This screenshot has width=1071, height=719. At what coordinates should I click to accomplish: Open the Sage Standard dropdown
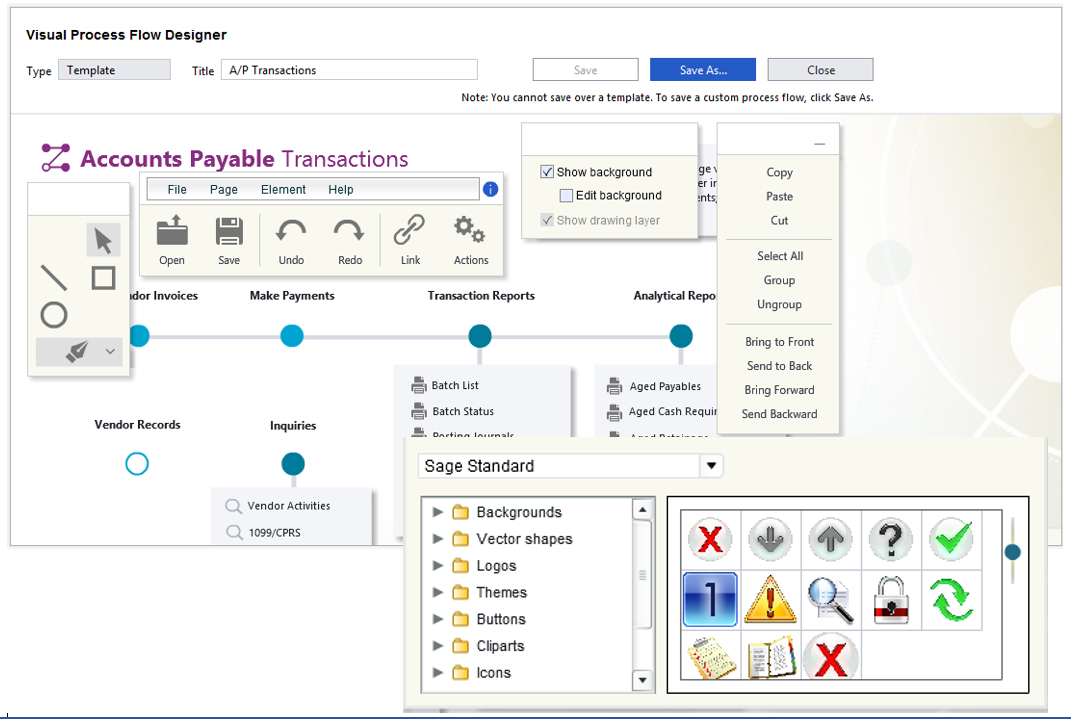point(711,466)
